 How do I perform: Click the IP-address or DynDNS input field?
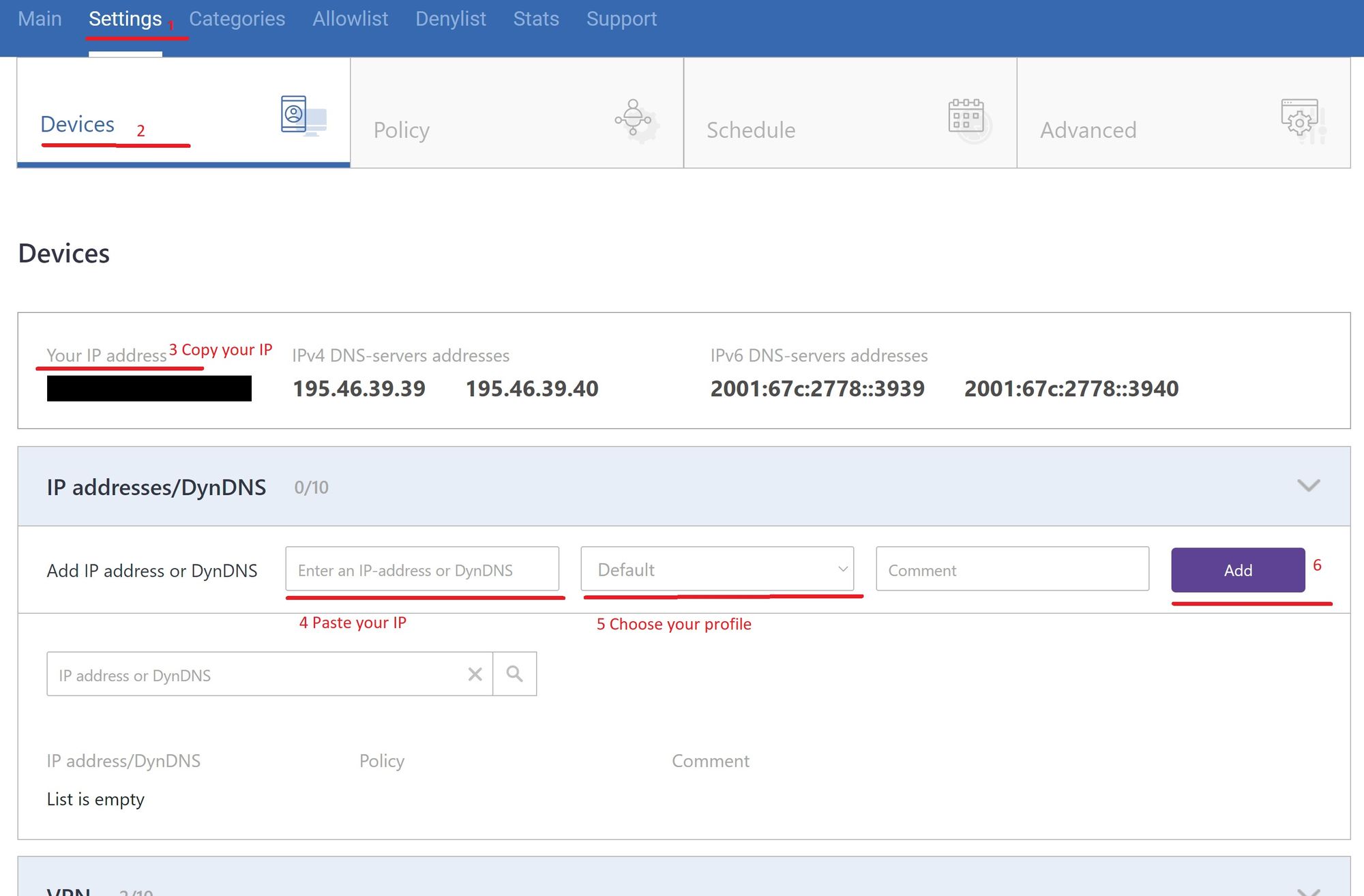point(424,570)
